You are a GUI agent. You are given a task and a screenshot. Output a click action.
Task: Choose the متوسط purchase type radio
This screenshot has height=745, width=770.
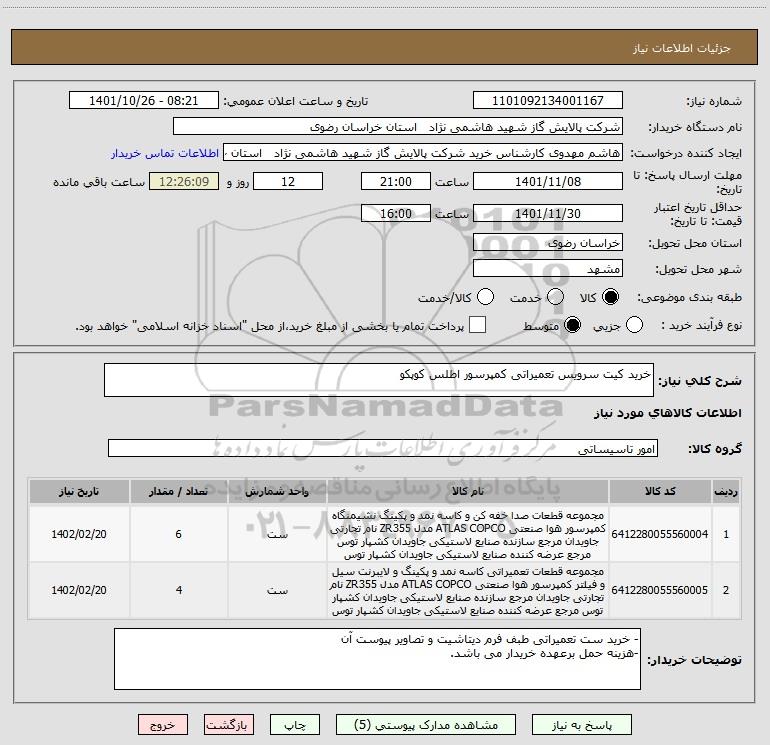click(x=573, y=325)
